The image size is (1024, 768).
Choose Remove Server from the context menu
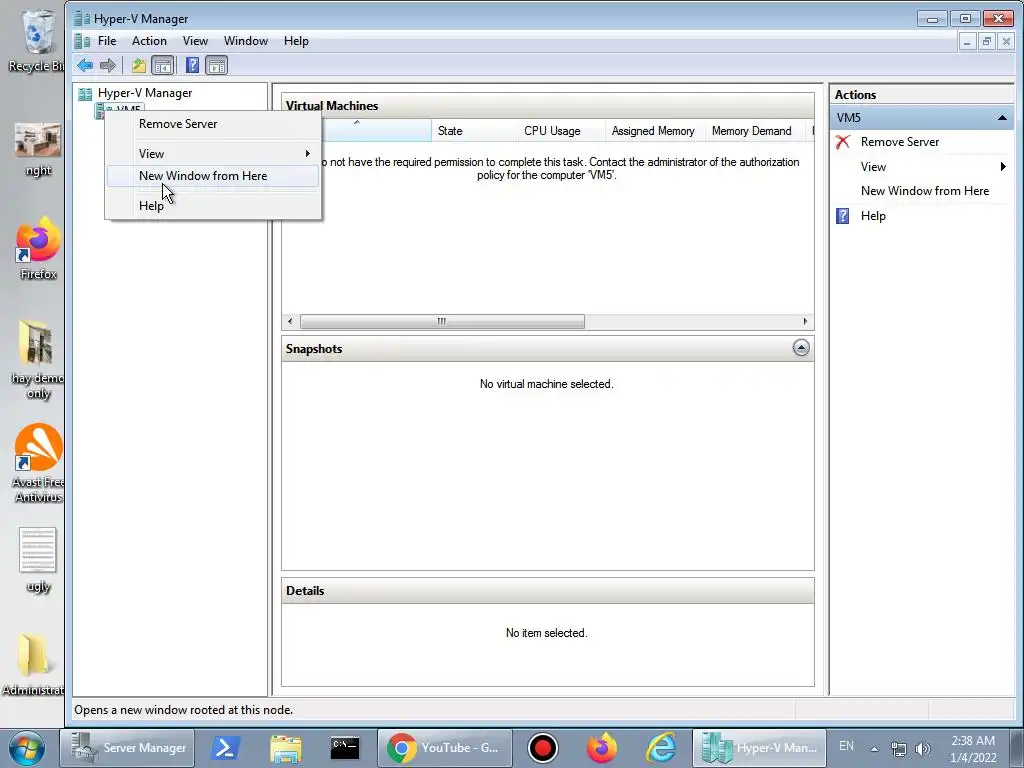point(213,124)
